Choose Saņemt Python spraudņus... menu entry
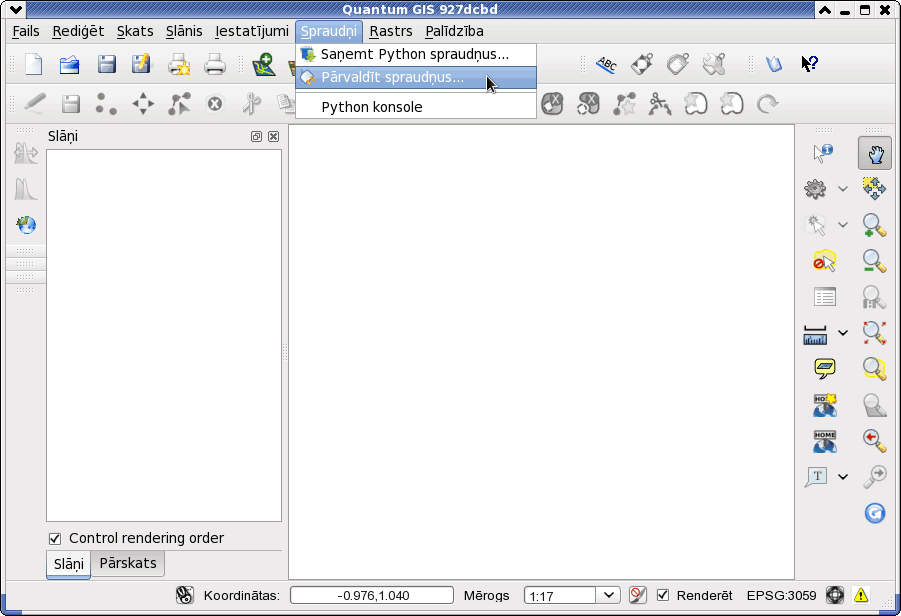901x616 pixels. [x=416, y=55]
